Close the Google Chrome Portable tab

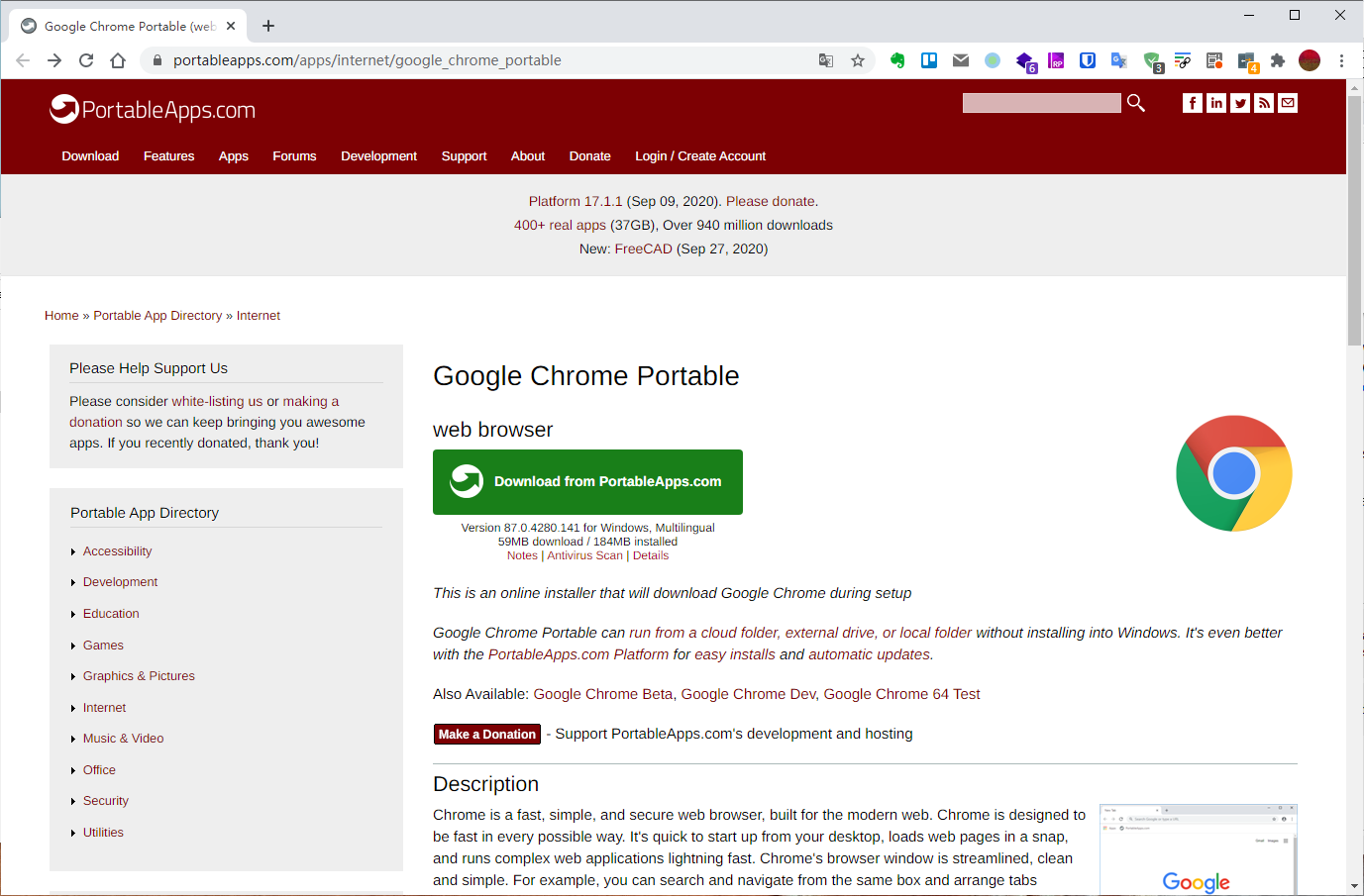231,26
